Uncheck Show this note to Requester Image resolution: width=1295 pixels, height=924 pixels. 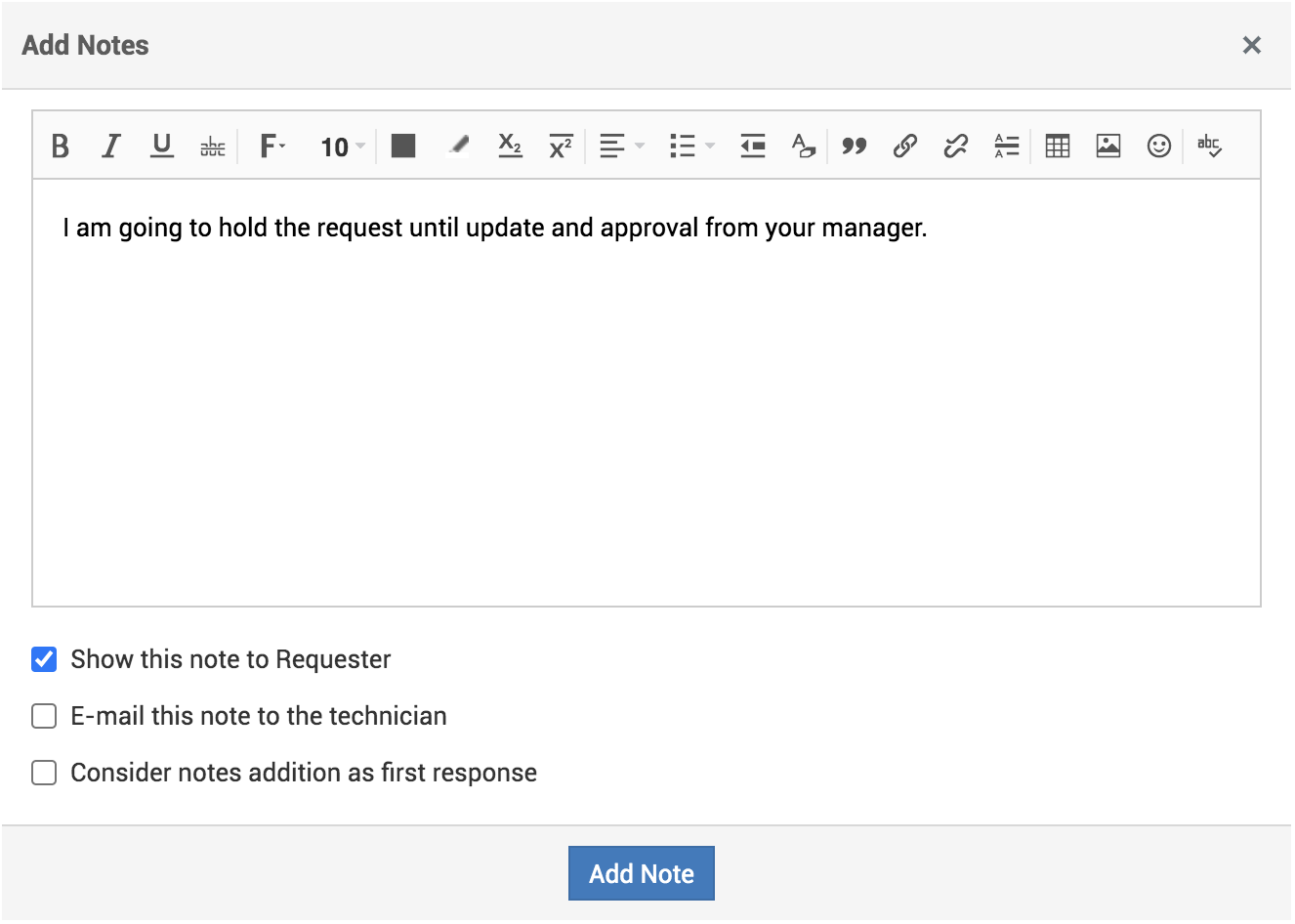[x=44, y=659]
